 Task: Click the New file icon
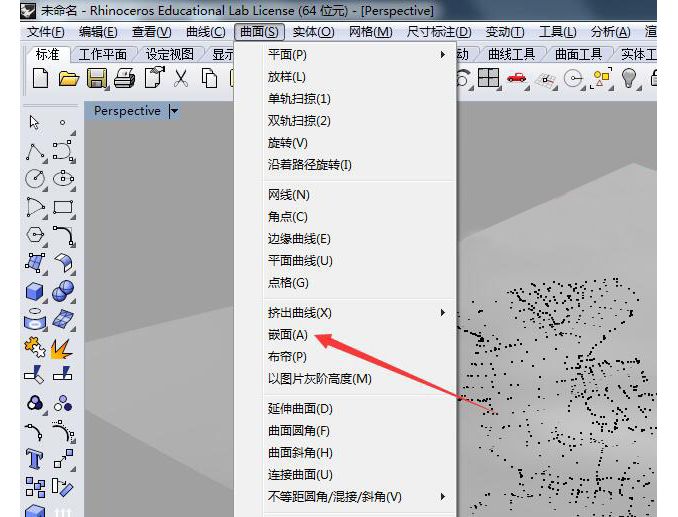[40, 79]
